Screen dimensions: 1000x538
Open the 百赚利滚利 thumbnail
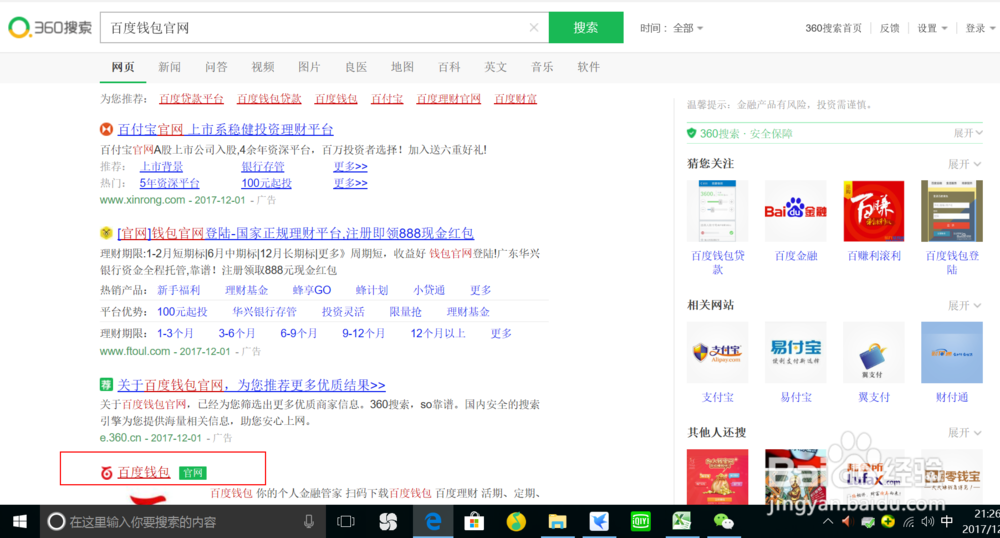[x=874, y=211]
